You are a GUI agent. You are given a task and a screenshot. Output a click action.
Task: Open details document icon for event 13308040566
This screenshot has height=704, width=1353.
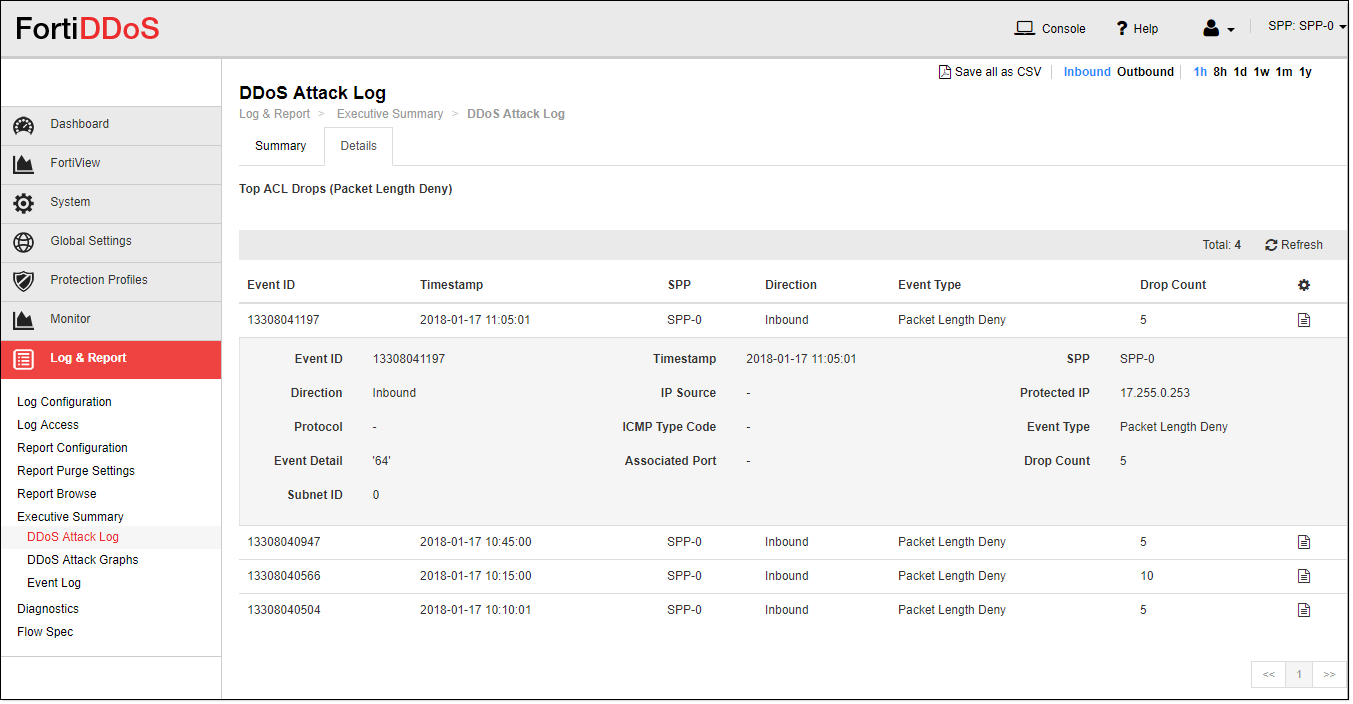(1303, 575)
